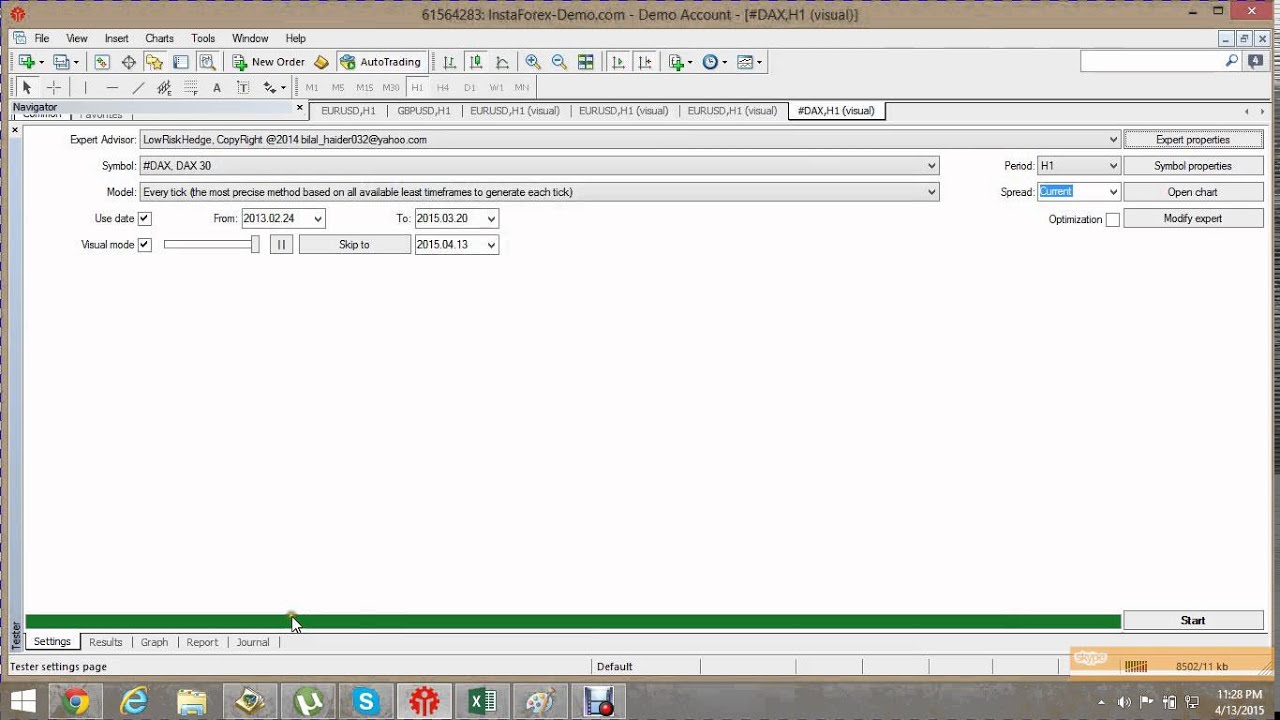Click the Skip to button
The height and width of the screenshot is (720, 1280).
[354, 244]
